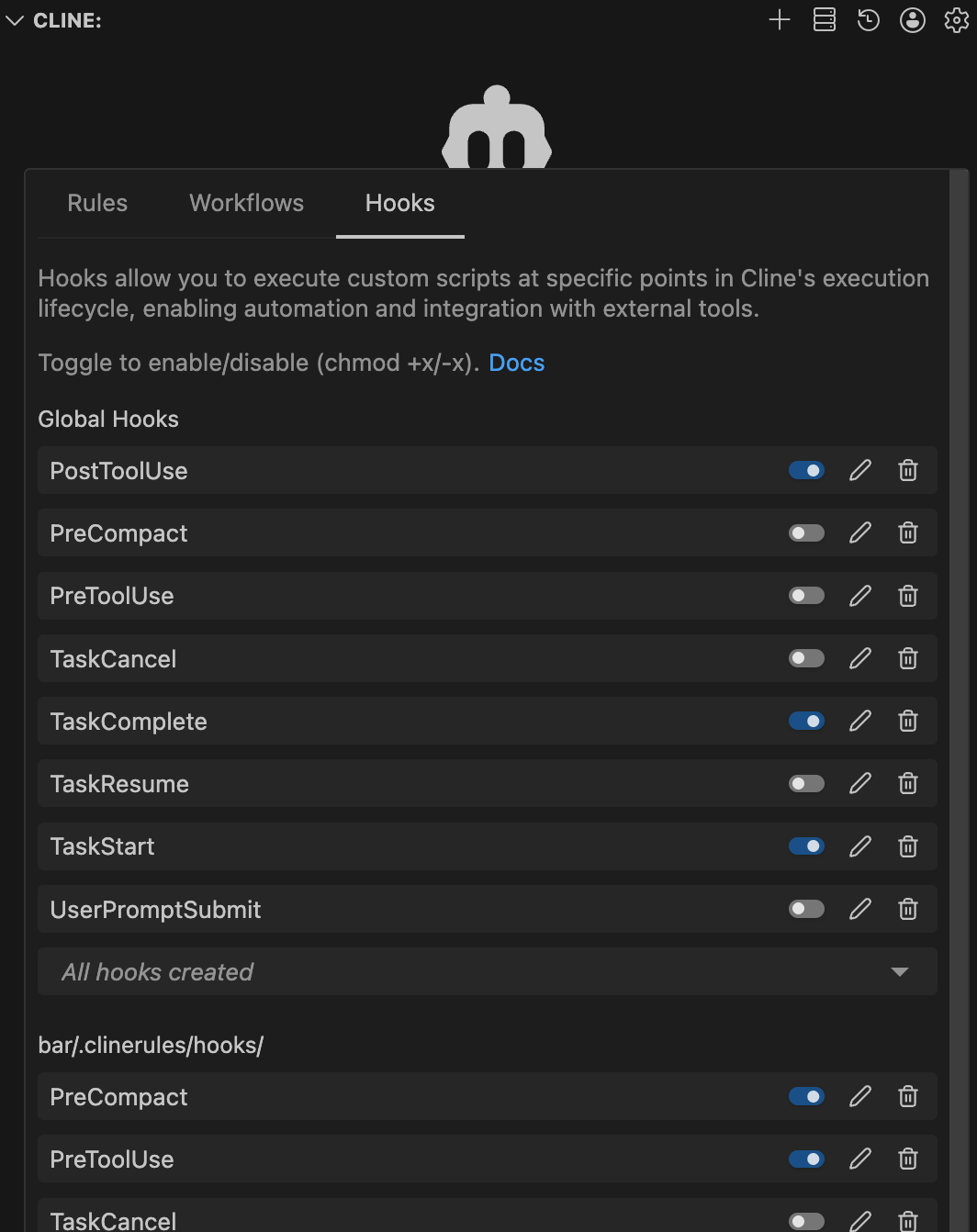Open the MCP servers icon
977x1232 pixels.
click(x=824, y=19)
